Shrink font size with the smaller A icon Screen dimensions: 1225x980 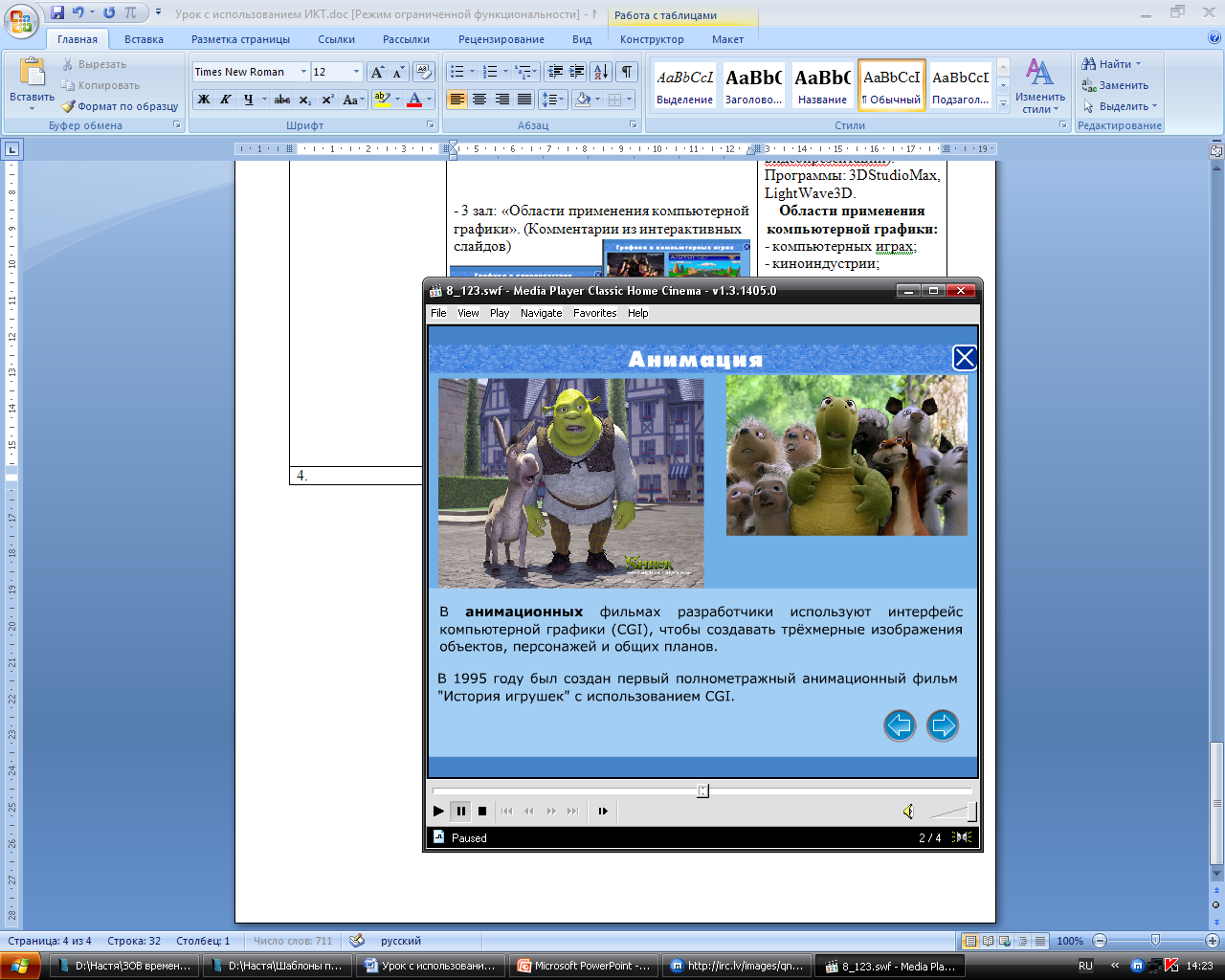click(x=398, y=72)
